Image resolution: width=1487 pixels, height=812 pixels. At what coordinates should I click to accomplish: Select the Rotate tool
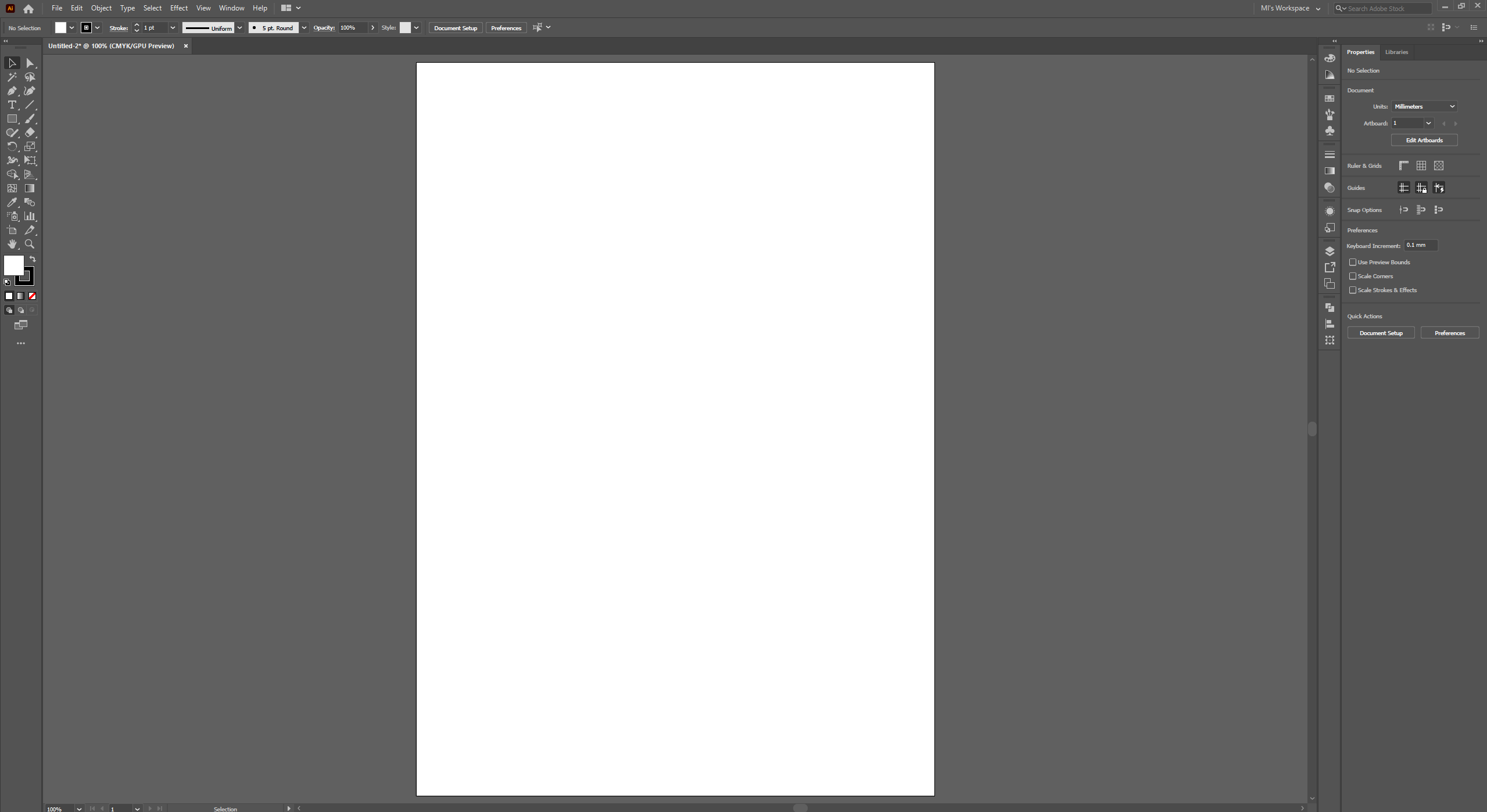pos(12,146)
